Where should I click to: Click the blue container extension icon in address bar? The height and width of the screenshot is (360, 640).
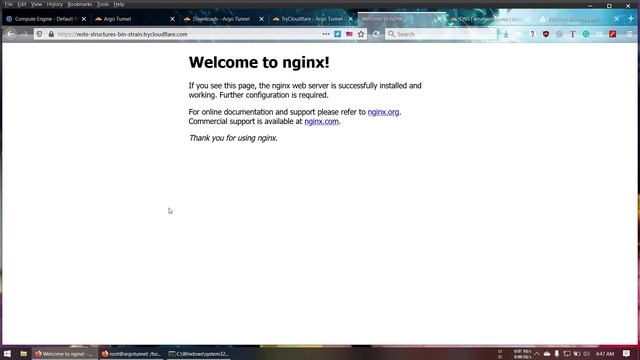pos(338,34)
